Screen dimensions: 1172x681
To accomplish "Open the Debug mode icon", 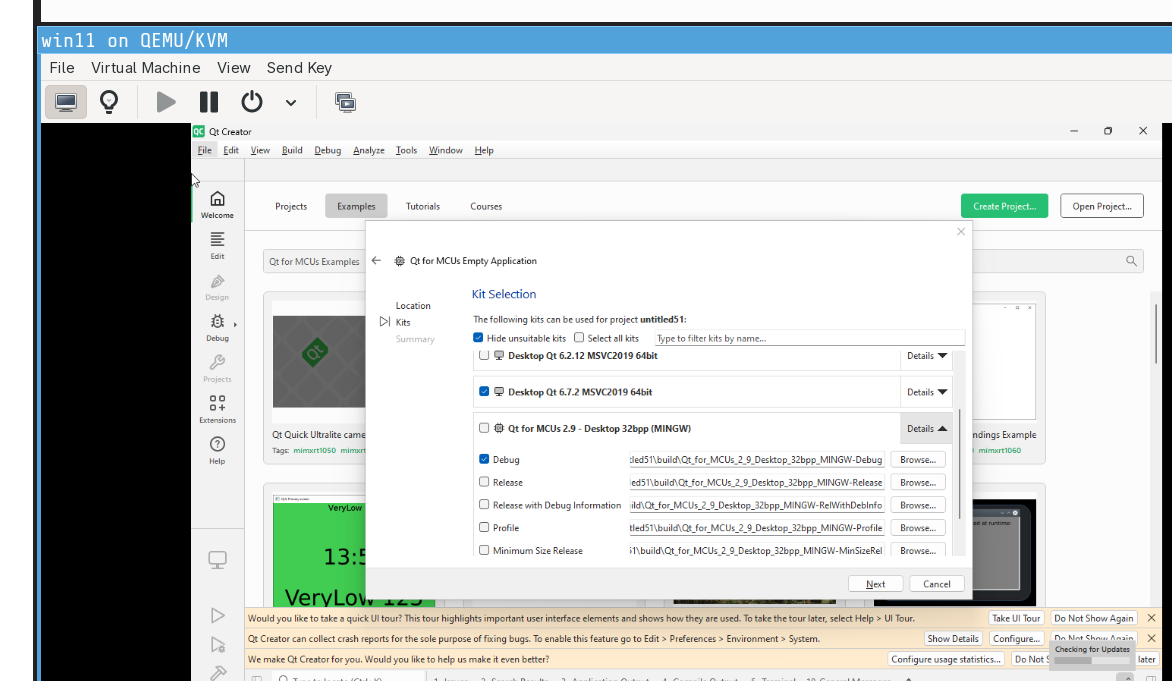I will click(x=217, y=327).
